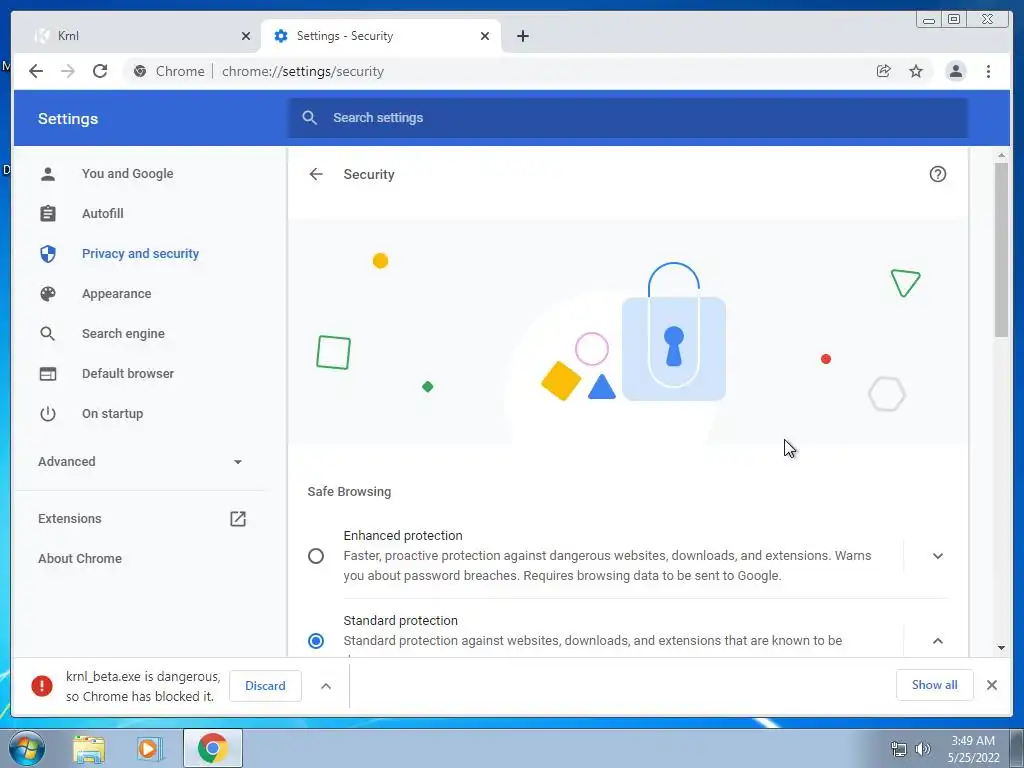
Task: Click the krnl_beta.exe is dangerous message
Action: [x=143, y=686]
